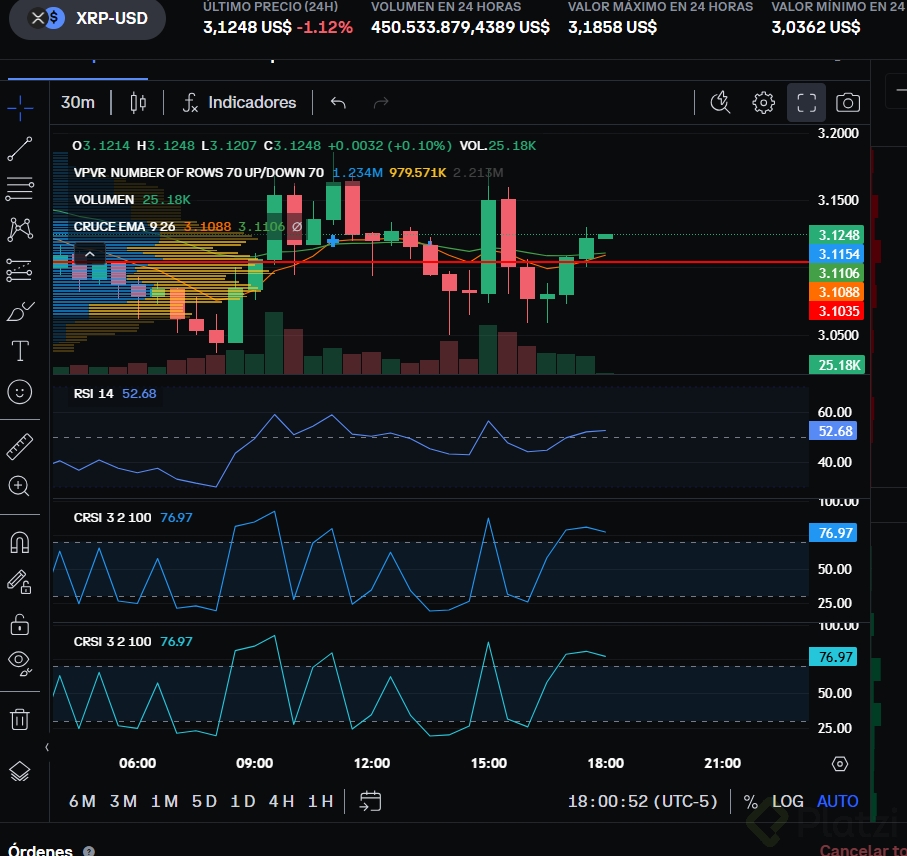
Task: Open the object tree layers icon
Action: [x=20, y=772]
